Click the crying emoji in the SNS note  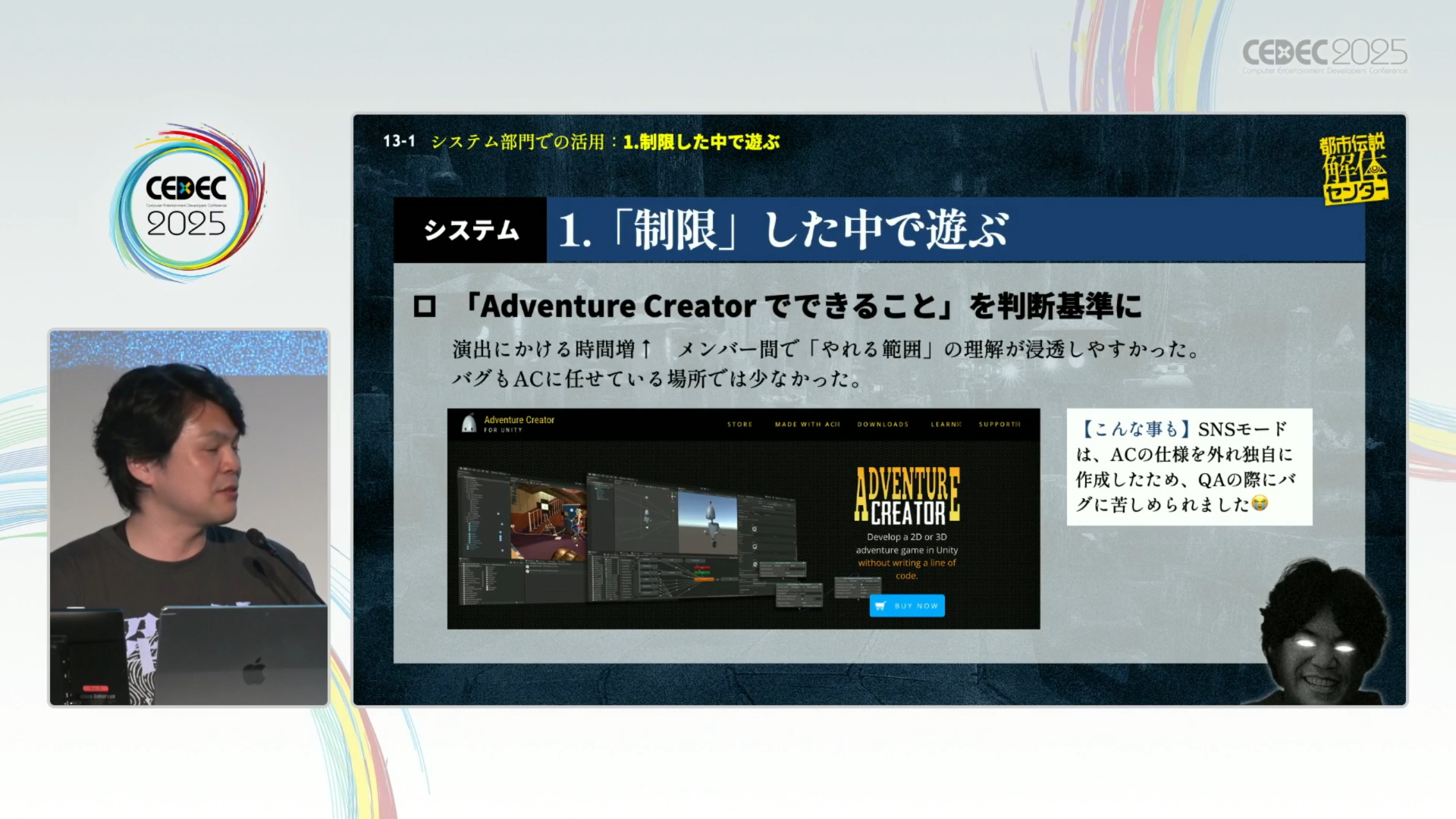click(1260, 504)
